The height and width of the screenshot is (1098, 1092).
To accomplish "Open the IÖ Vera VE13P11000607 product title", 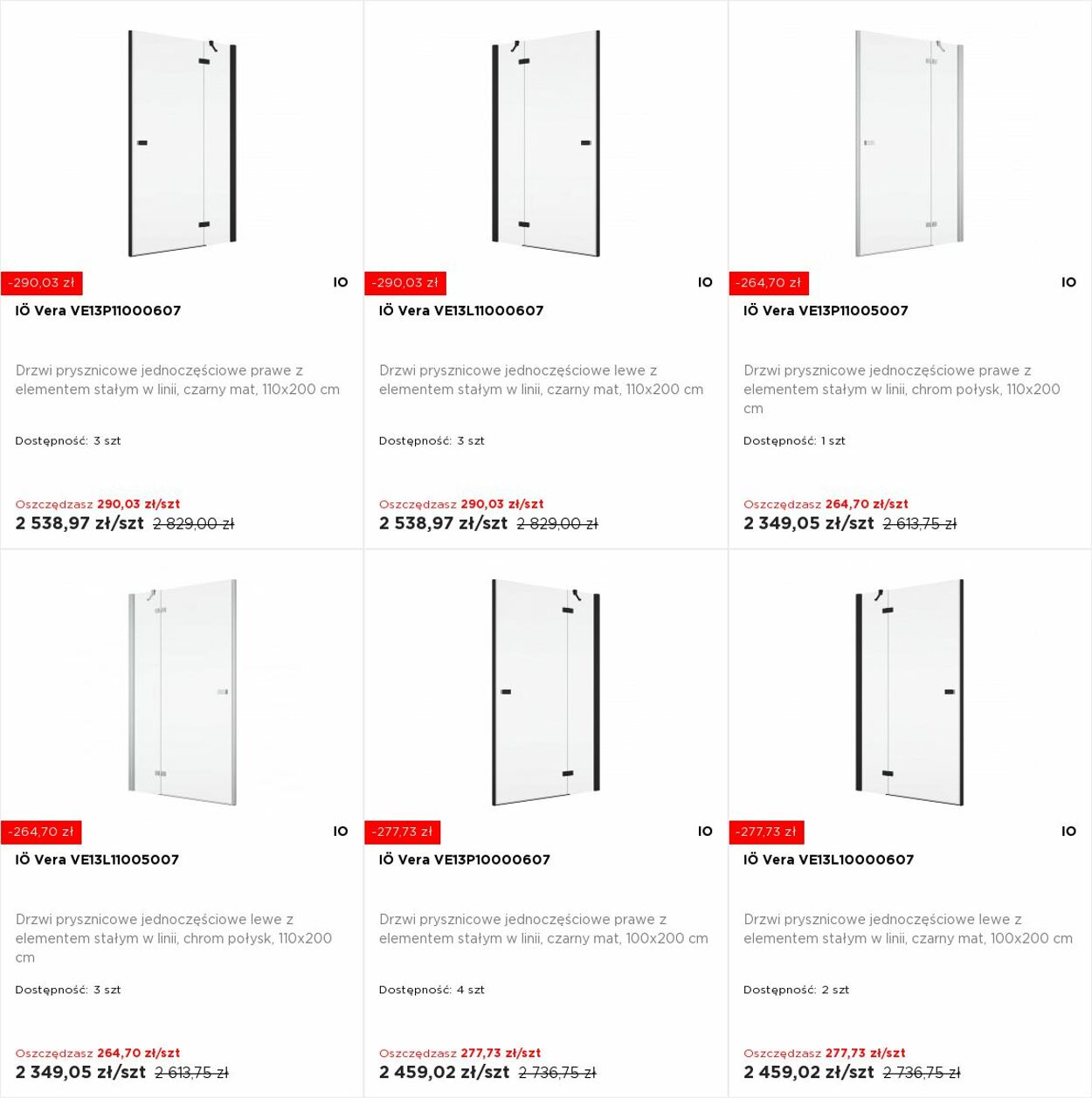I will pyautogui.click(x=98, y=310).
